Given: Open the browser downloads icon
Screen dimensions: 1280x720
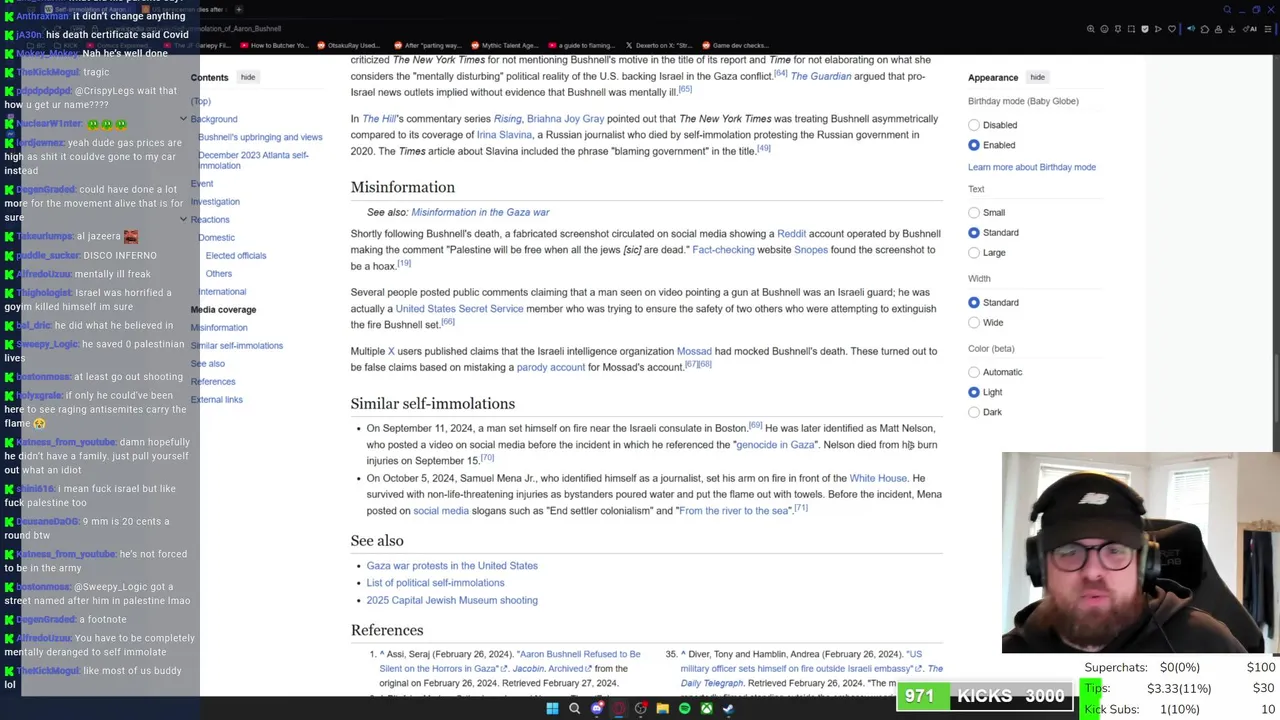Looking at the screenshot, I should [1231, 29].
